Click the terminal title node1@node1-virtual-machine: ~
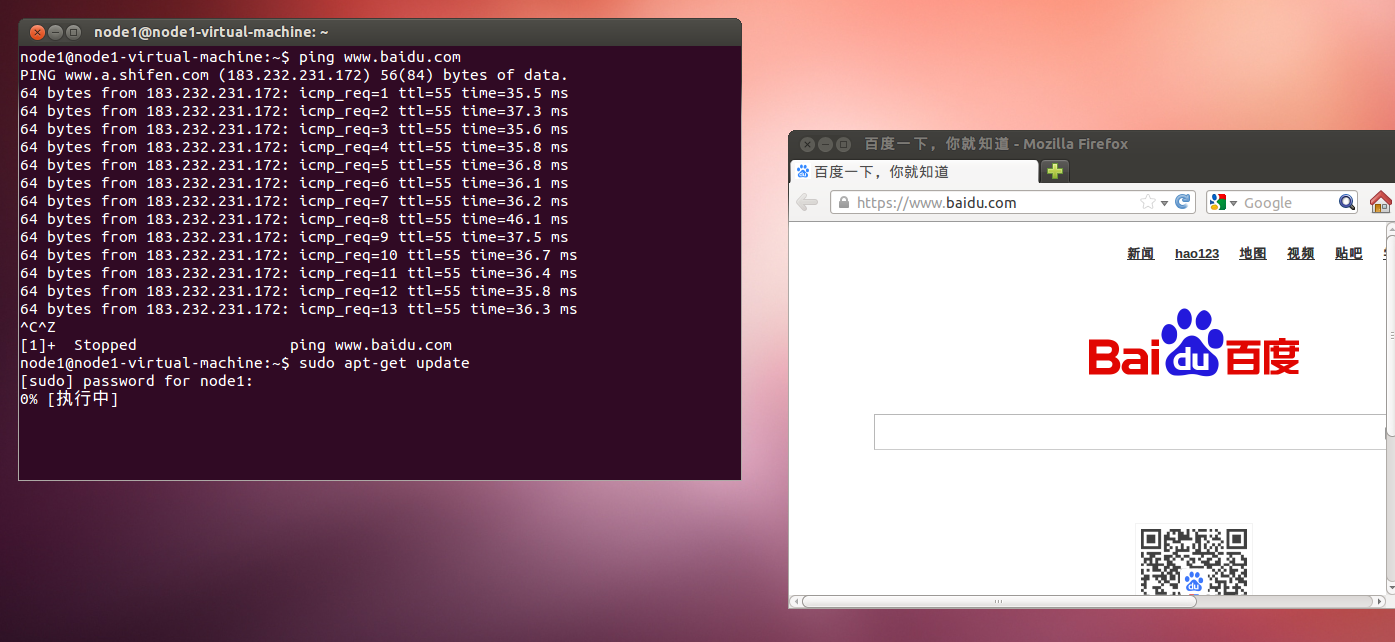Viewport: 1395px width, 642px height. click(212, 32)
